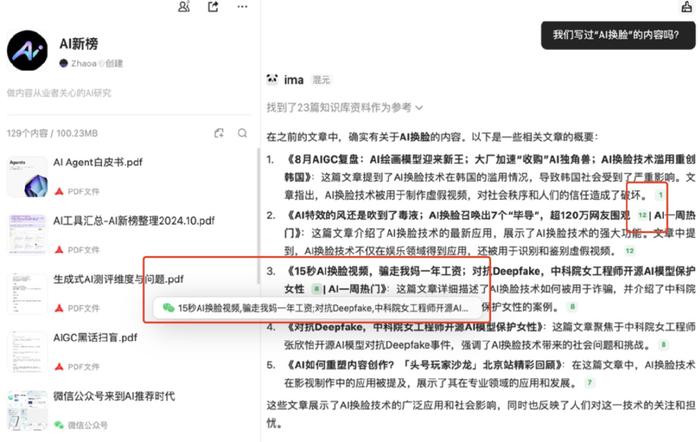Expand the 找到了23篇知识库资料作为参考 chevron

419,108
